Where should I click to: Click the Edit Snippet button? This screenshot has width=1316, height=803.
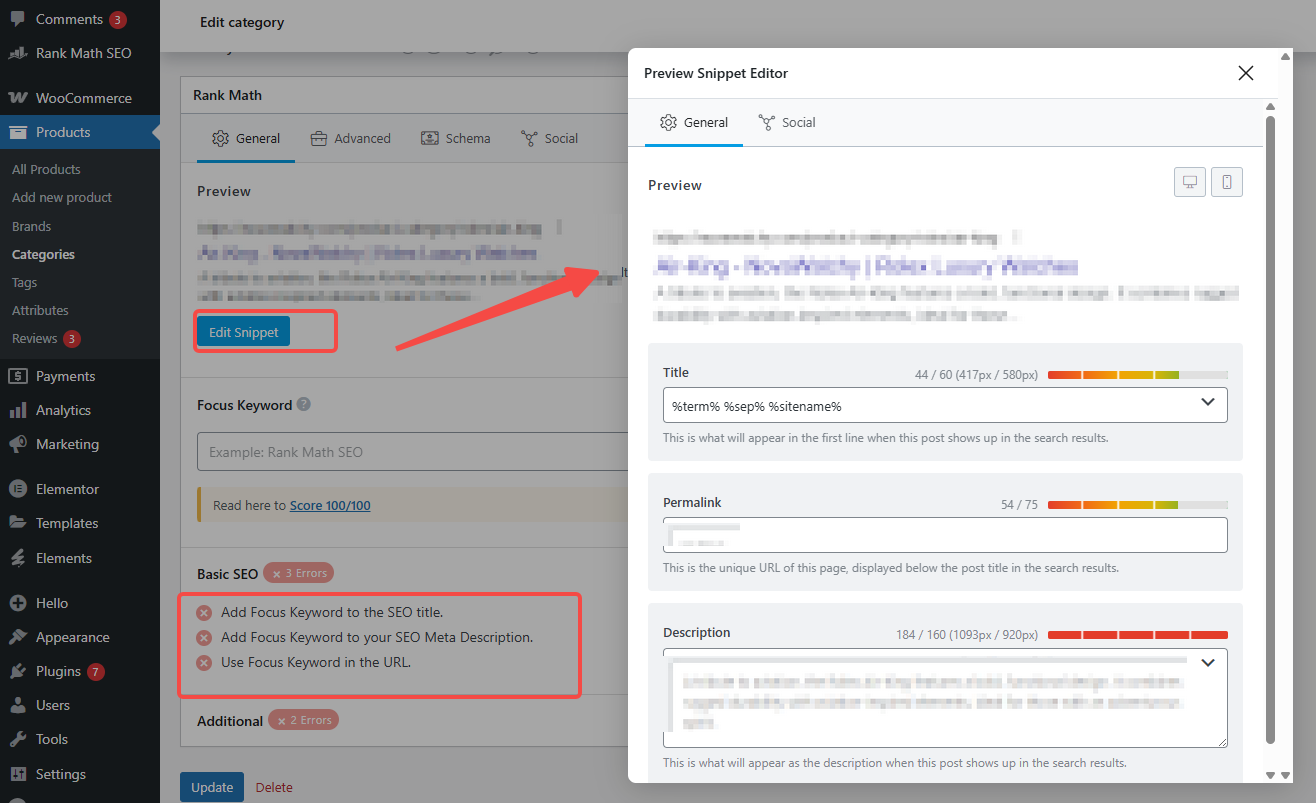coord(243,331)
